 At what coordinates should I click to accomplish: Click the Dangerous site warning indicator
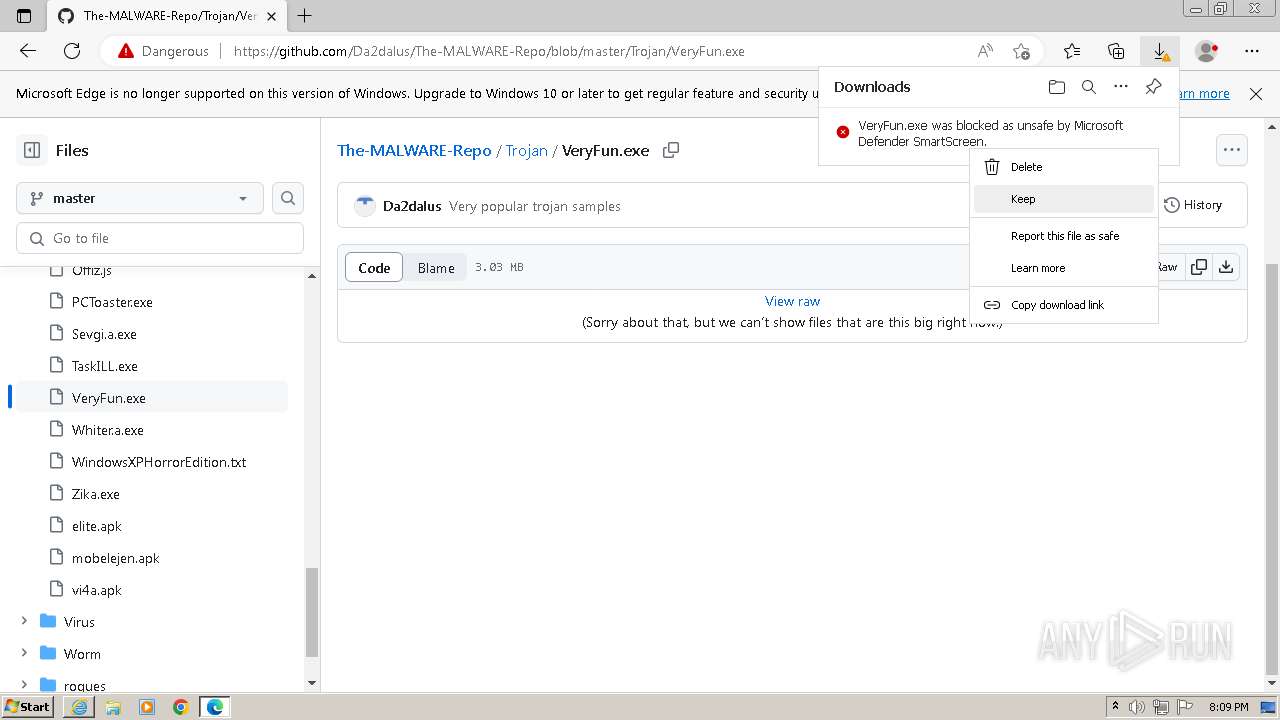pyautogui.click(x=164, y=51)
